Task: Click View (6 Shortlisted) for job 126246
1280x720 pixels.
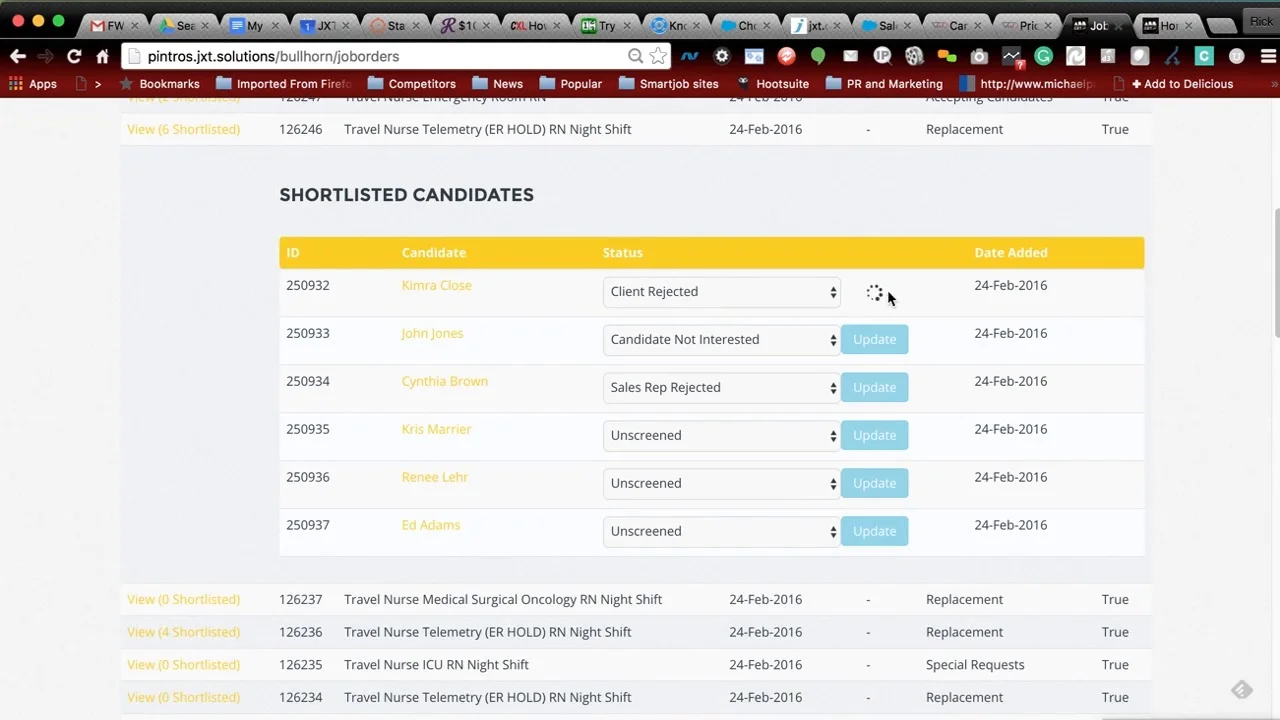Action: (183, 130)
